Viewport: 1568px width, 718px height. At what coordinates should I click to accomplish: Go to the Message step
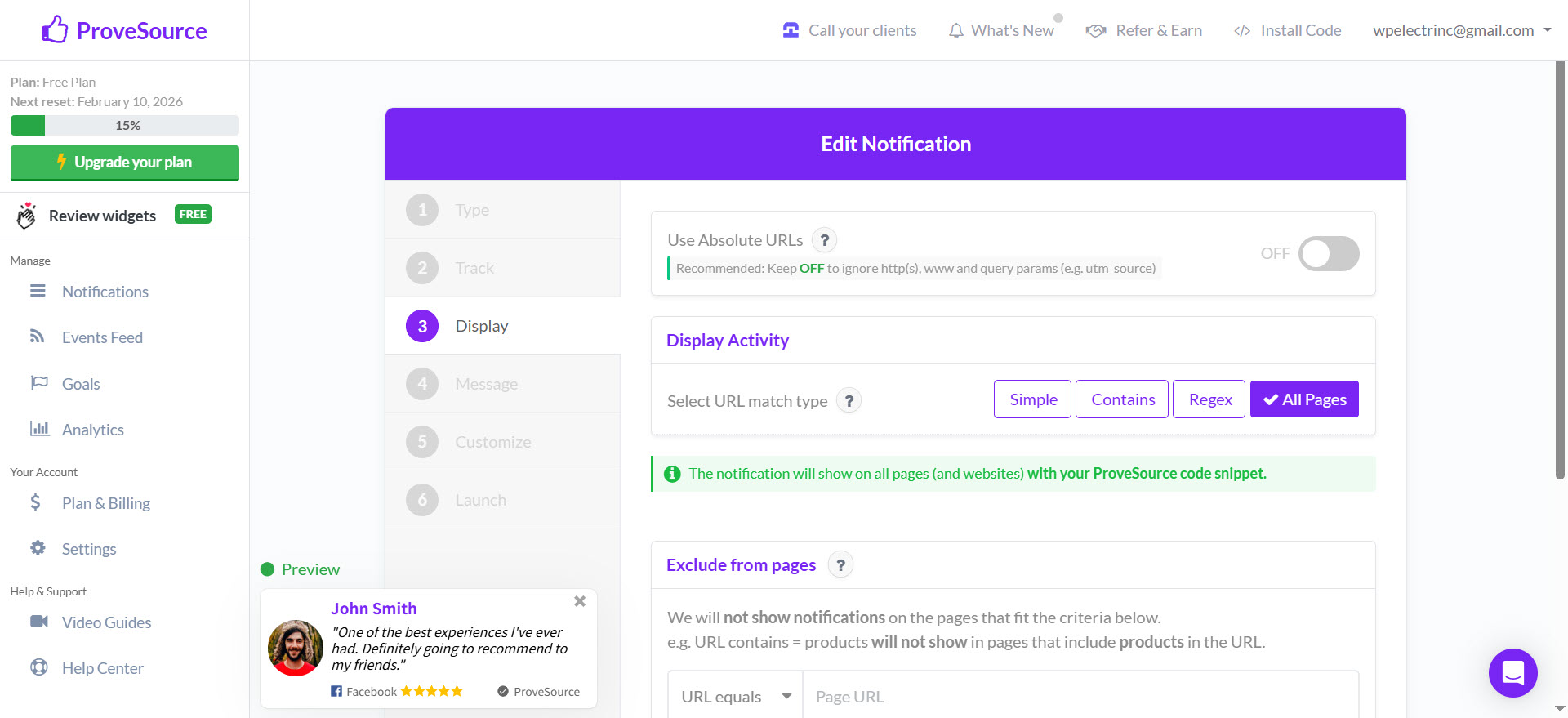486,384
